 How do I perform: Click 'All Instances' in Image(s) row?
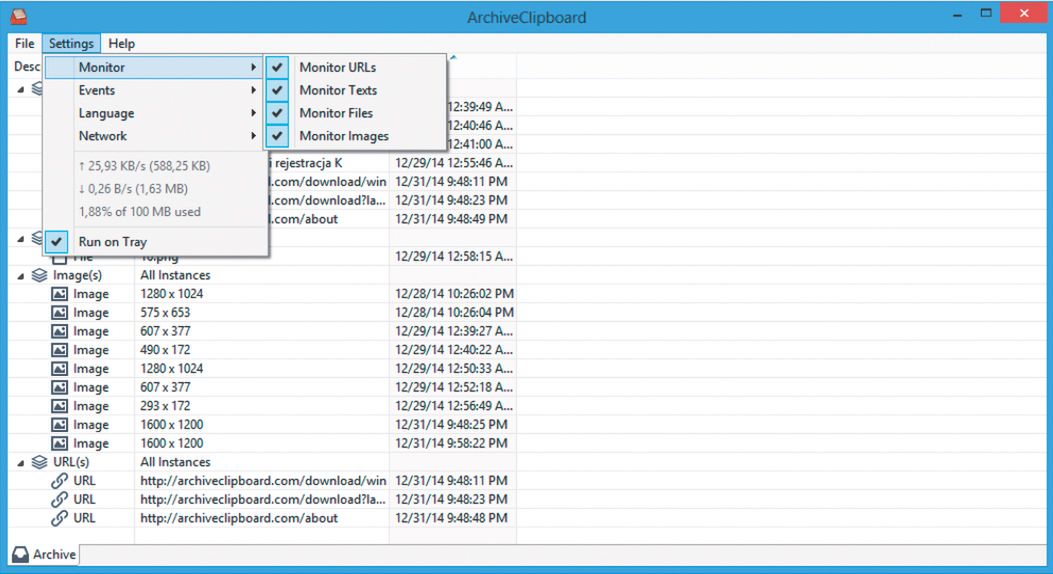[175, 275]
